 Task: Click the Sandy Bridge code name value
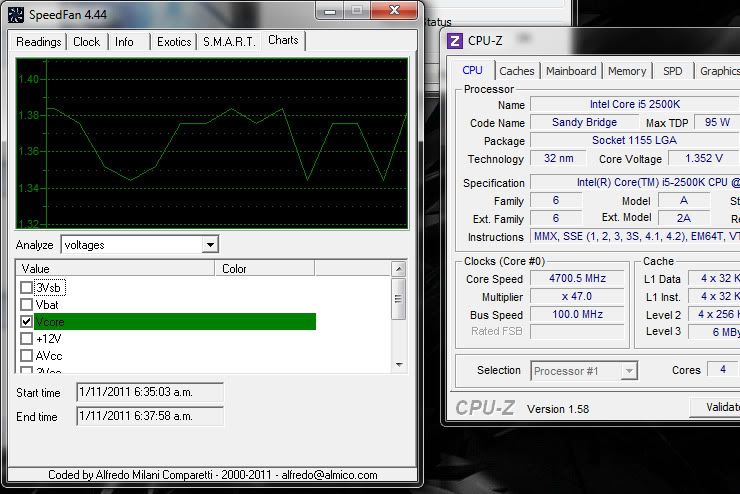(x=584, y=123)
